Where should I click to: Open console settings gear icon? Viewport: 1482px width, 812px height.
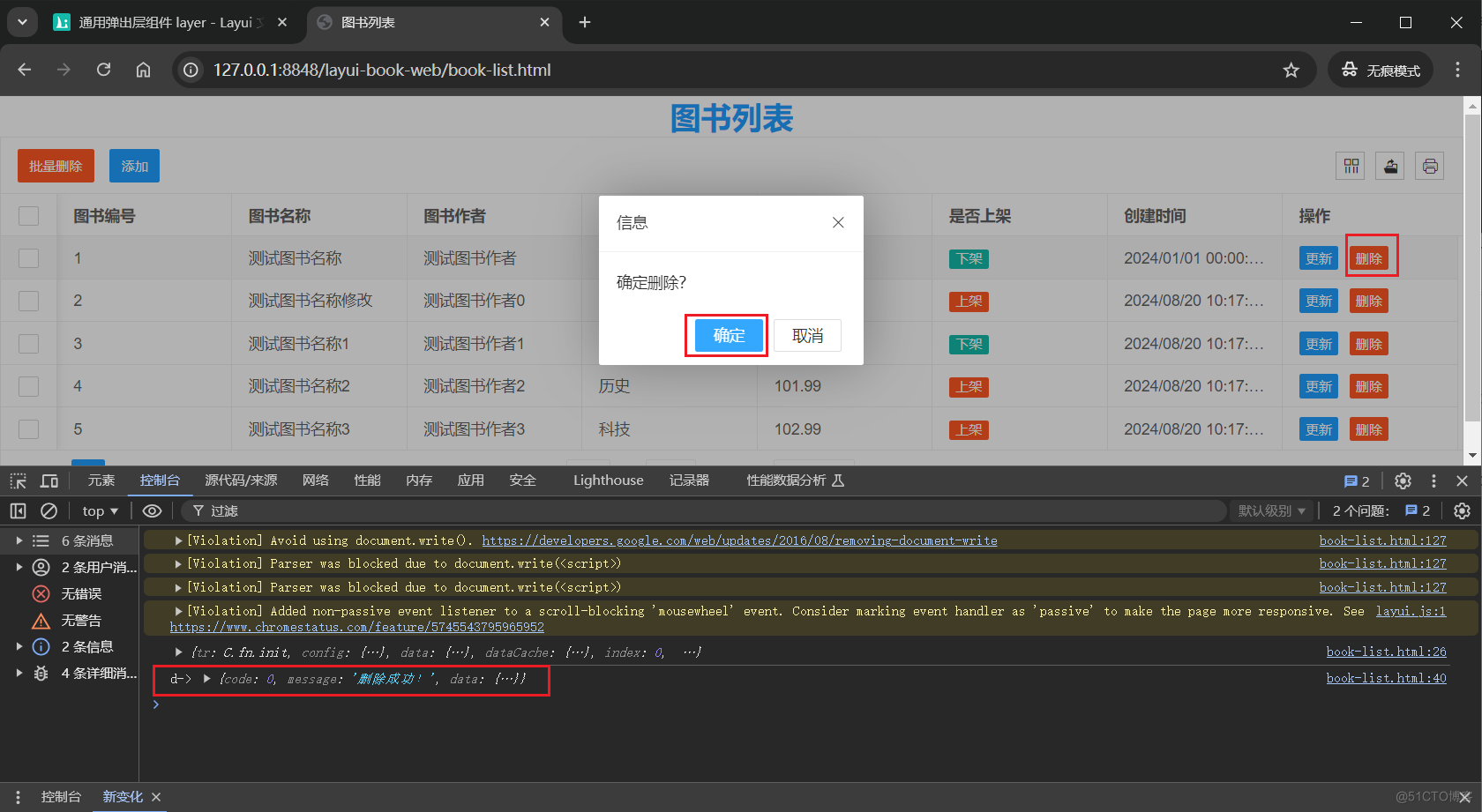(x=1462, y=510)
